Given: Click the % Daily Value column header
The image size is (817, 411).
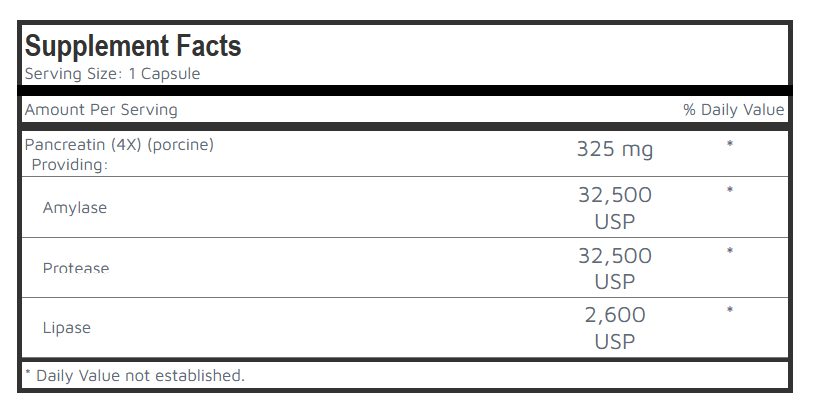Looking at the screenshot, I should click(x=733, y=110).
